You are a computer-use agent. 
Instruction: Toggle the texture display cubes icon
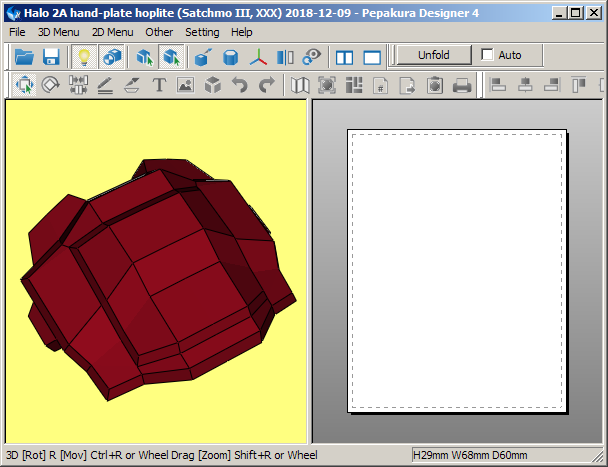point(112,57)
